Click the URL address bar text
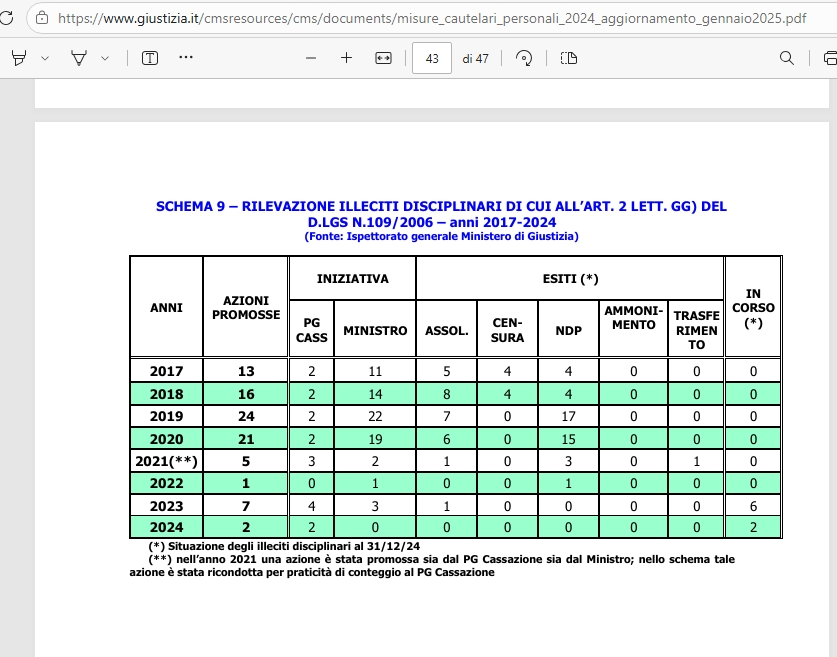The image size is (837, 657). (x=420, y=18)
